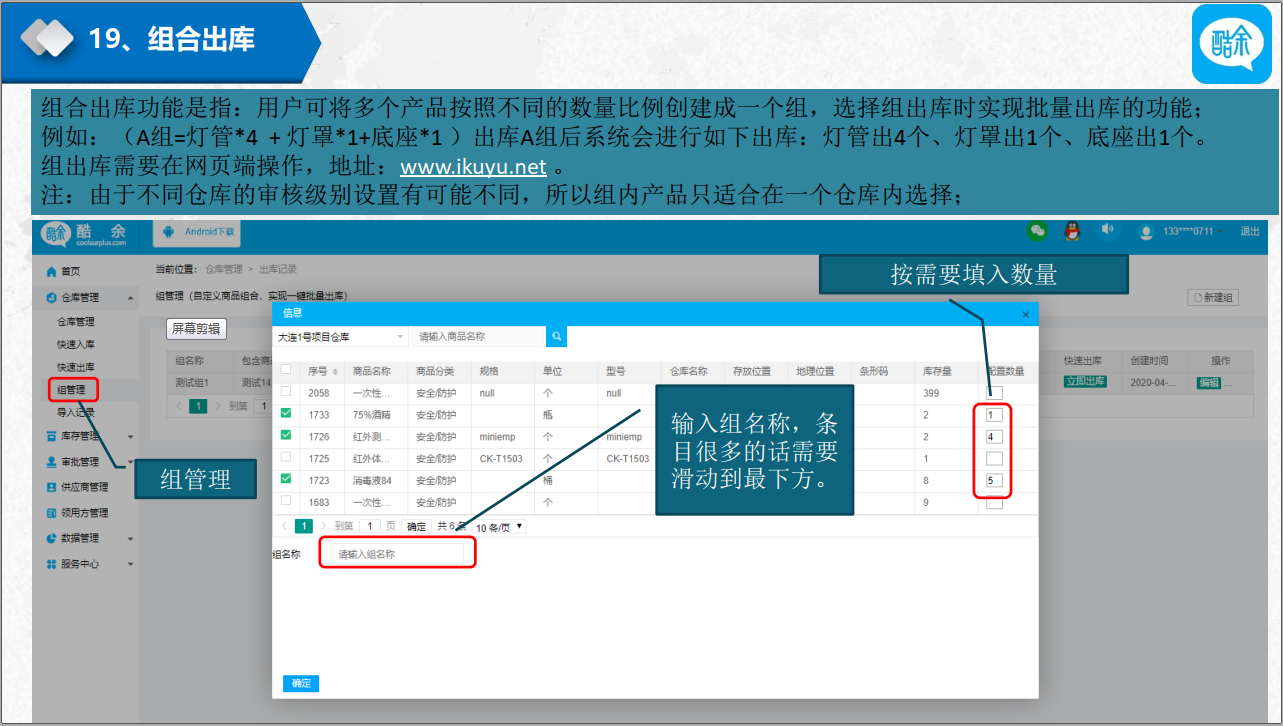
Task: Click the search magnifier button in 信息 dialog
Action: click(x=556, y=337)
